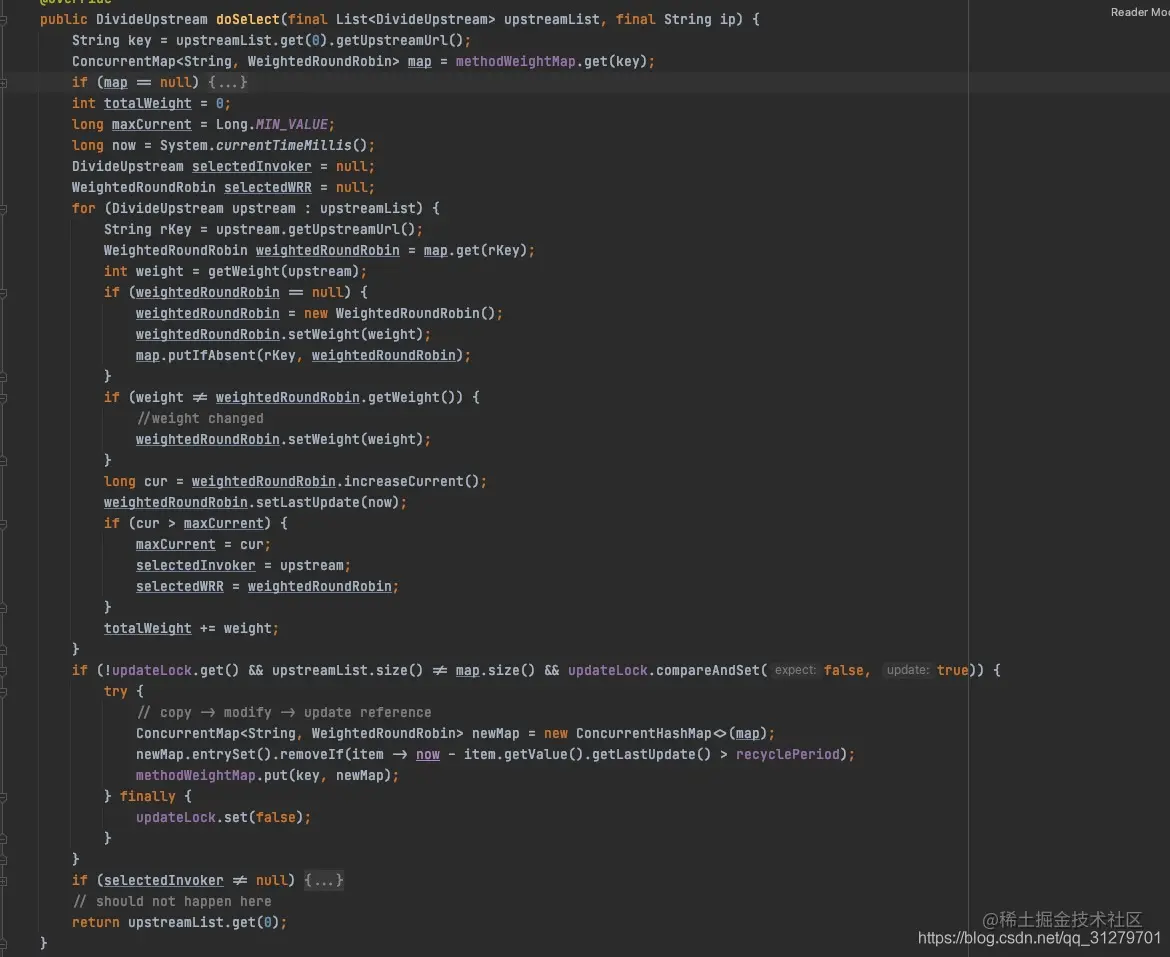The height and width of the screenshot is (957, 1170).
Task: Click the putIfAbsent method call
Action: pos(212,355)
